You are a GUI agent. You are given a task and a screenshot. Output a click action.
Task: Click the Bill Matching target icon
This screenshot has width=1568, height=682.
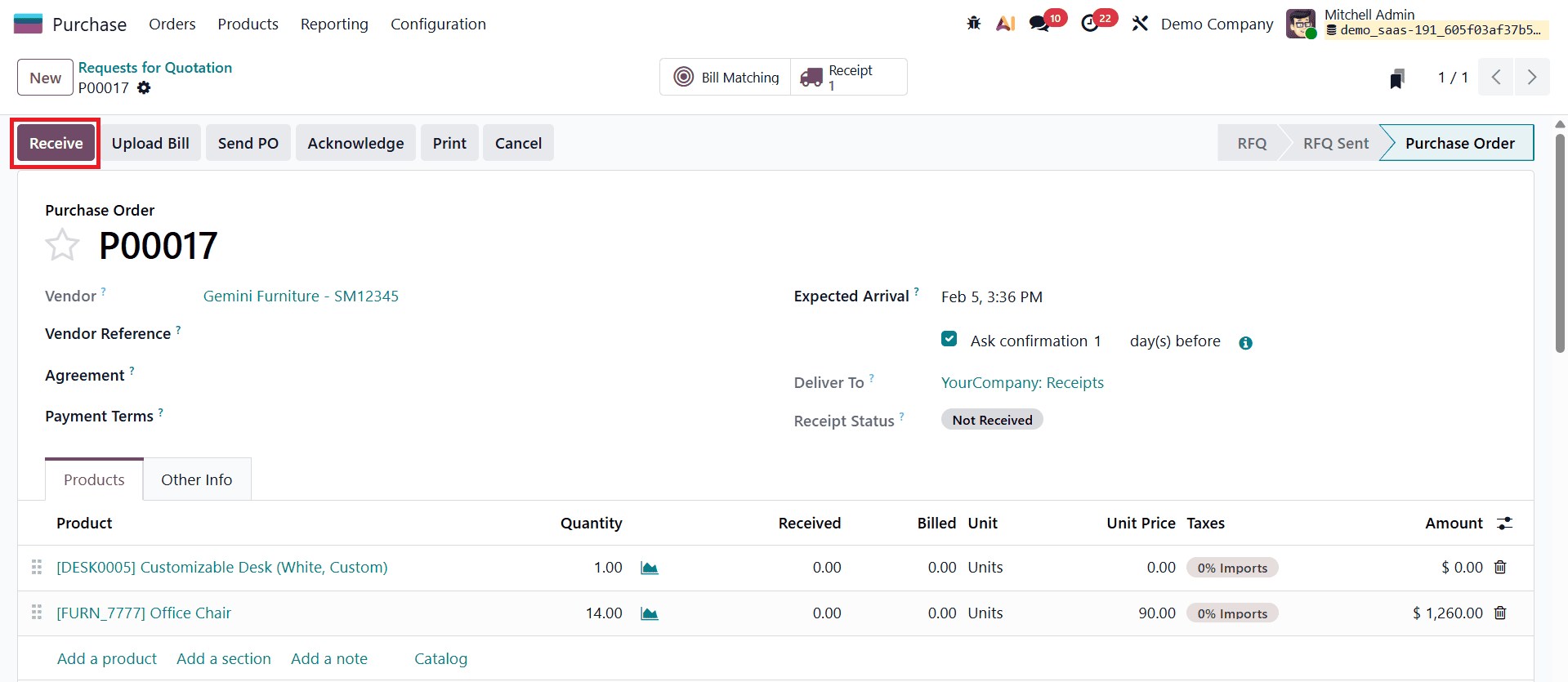coord(683,77)
